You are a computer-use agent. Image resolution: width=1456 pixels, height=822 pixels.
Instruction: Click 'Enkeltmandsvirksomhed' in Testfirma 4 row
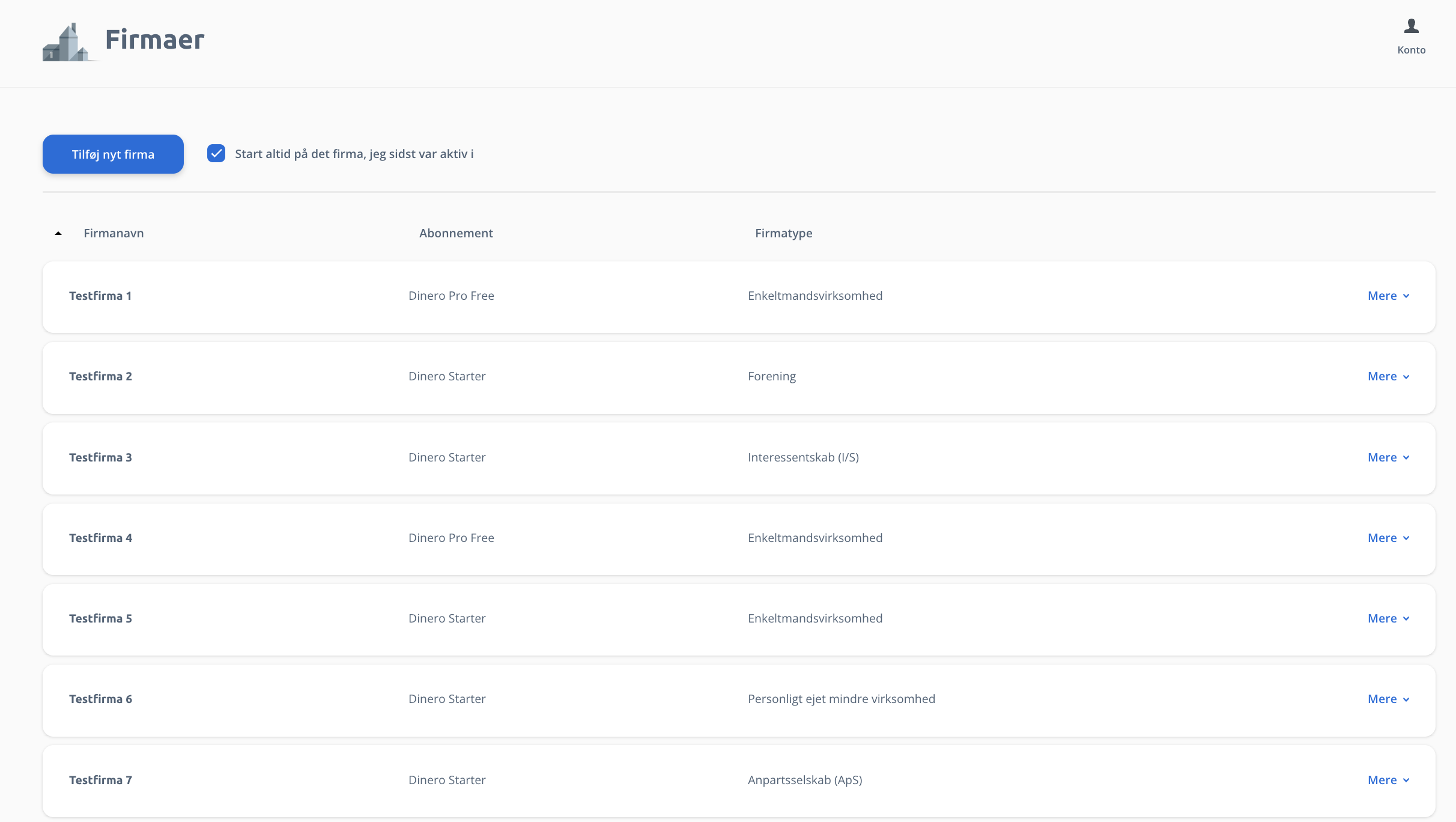click(x=815, y=538)
